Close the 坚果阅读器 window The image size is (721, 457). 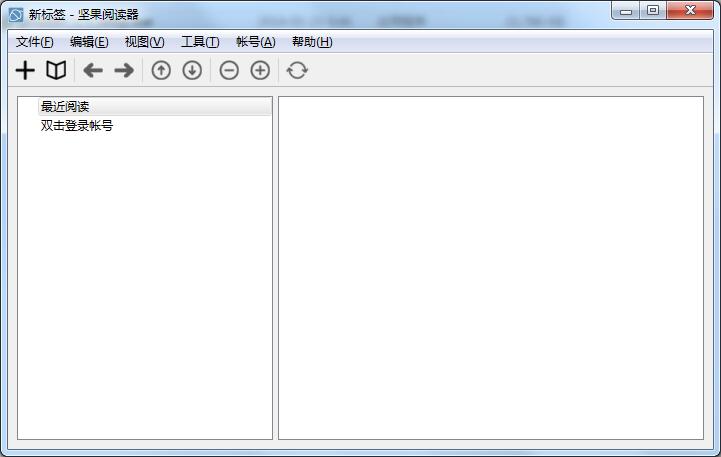point(690,11)
